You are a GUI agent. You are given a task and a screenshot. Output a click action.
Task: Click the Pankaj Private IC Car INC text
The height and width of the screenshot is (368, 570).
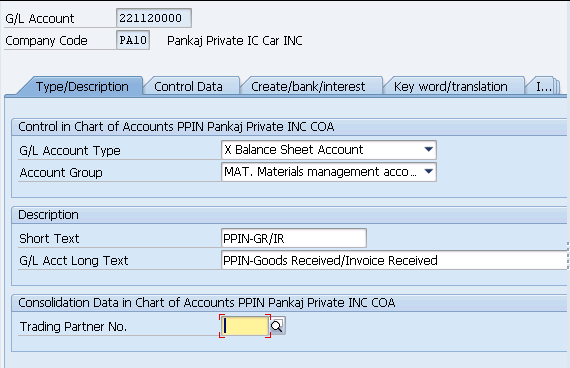[x=235, y=40]
